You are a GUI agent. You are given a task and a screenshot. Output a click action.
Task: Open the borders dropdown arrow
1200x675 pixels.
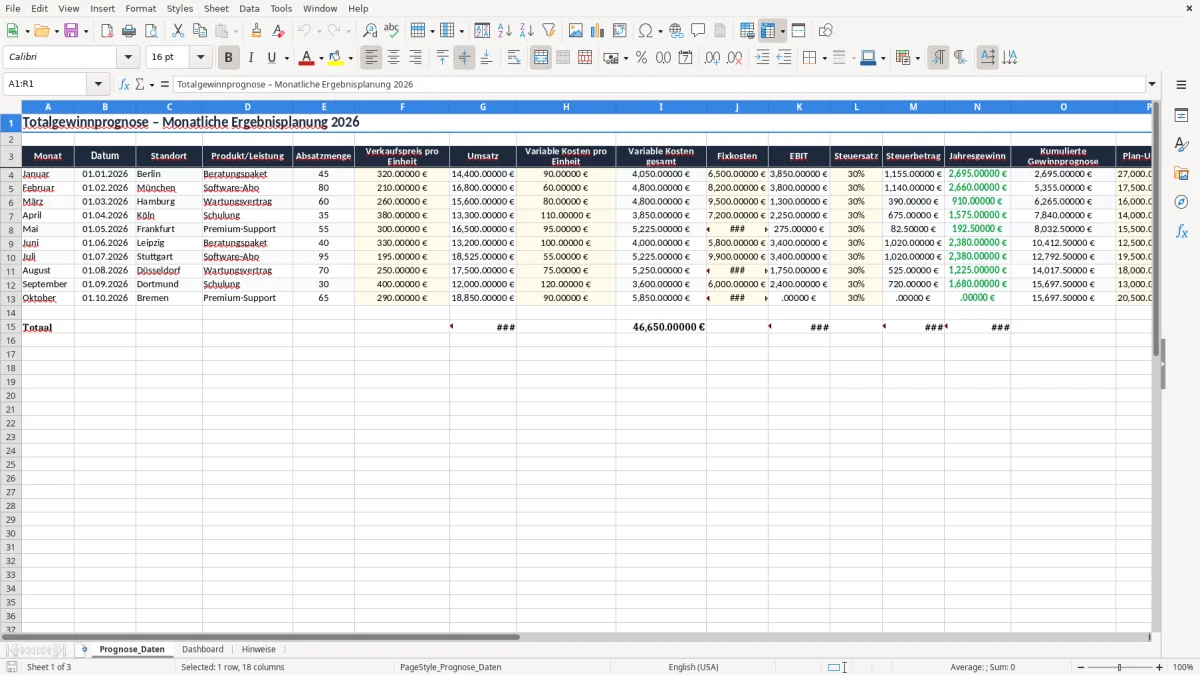pos(823,58)
